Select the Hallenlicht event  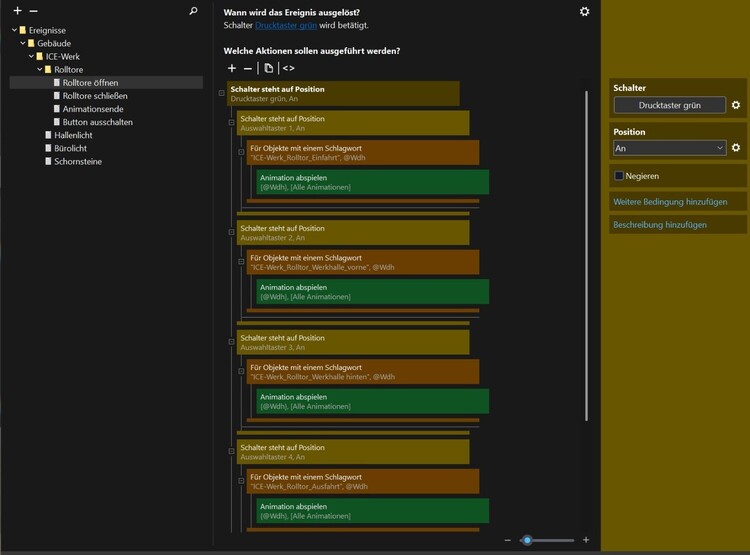(73, 135)
